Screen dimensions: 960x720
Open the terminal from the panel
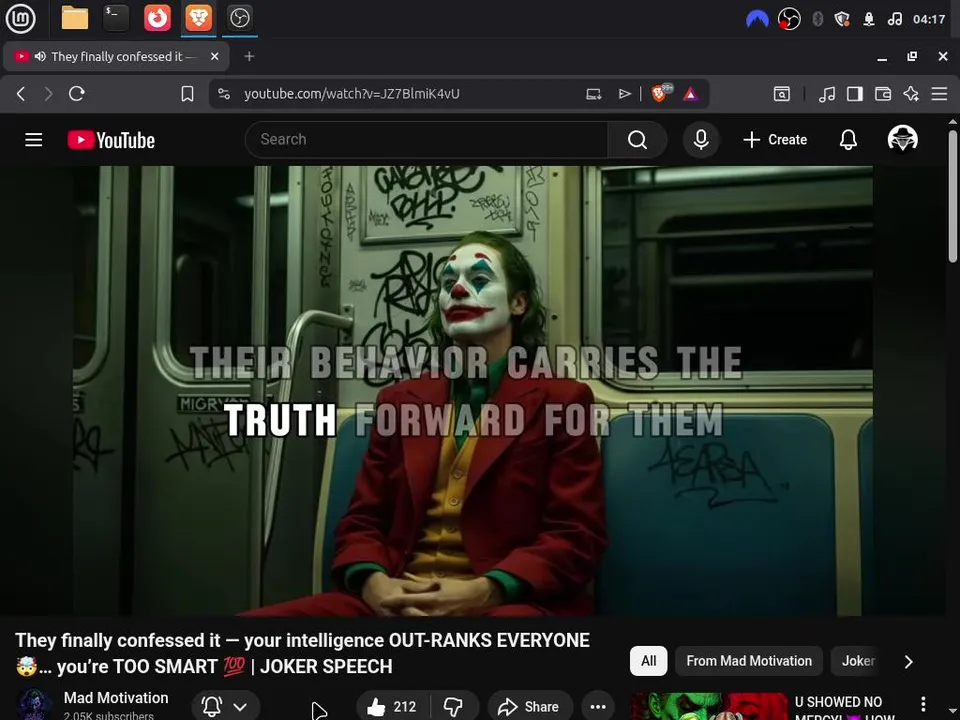115,18
